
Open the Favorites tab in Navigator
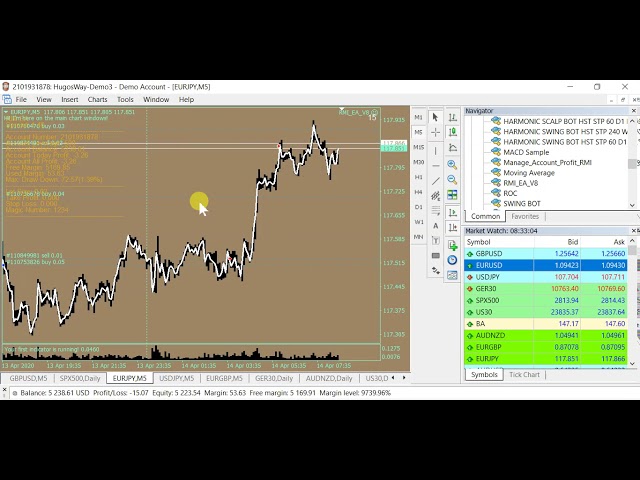point(525,216)
